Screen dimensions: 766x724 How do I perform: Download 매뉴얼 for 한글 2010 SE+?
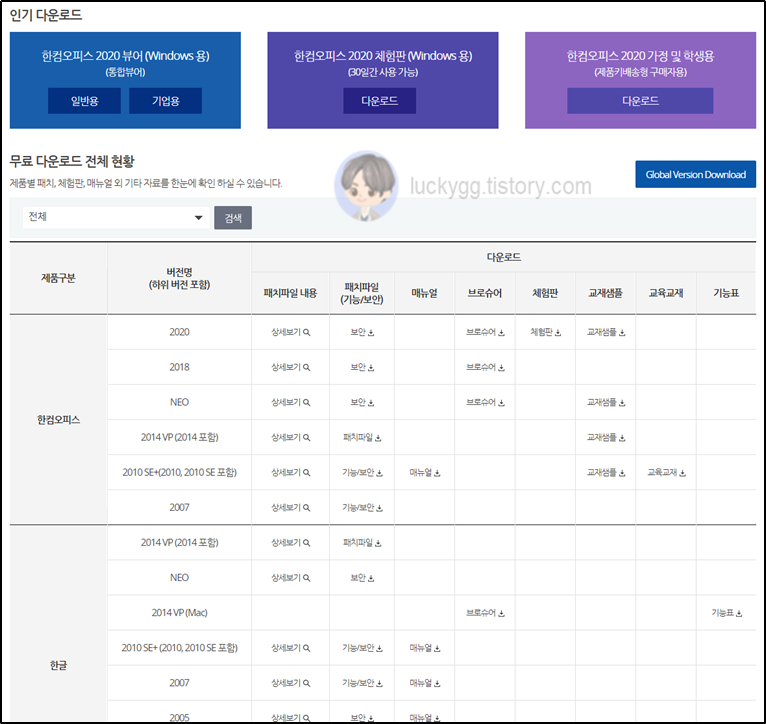[425, 648]
